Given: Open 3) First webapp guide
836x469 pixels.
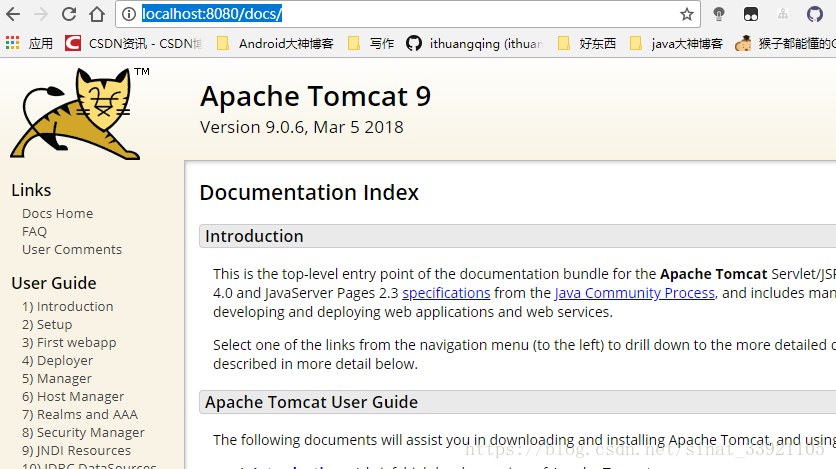Looking at the screenshot, I should 69,343.
